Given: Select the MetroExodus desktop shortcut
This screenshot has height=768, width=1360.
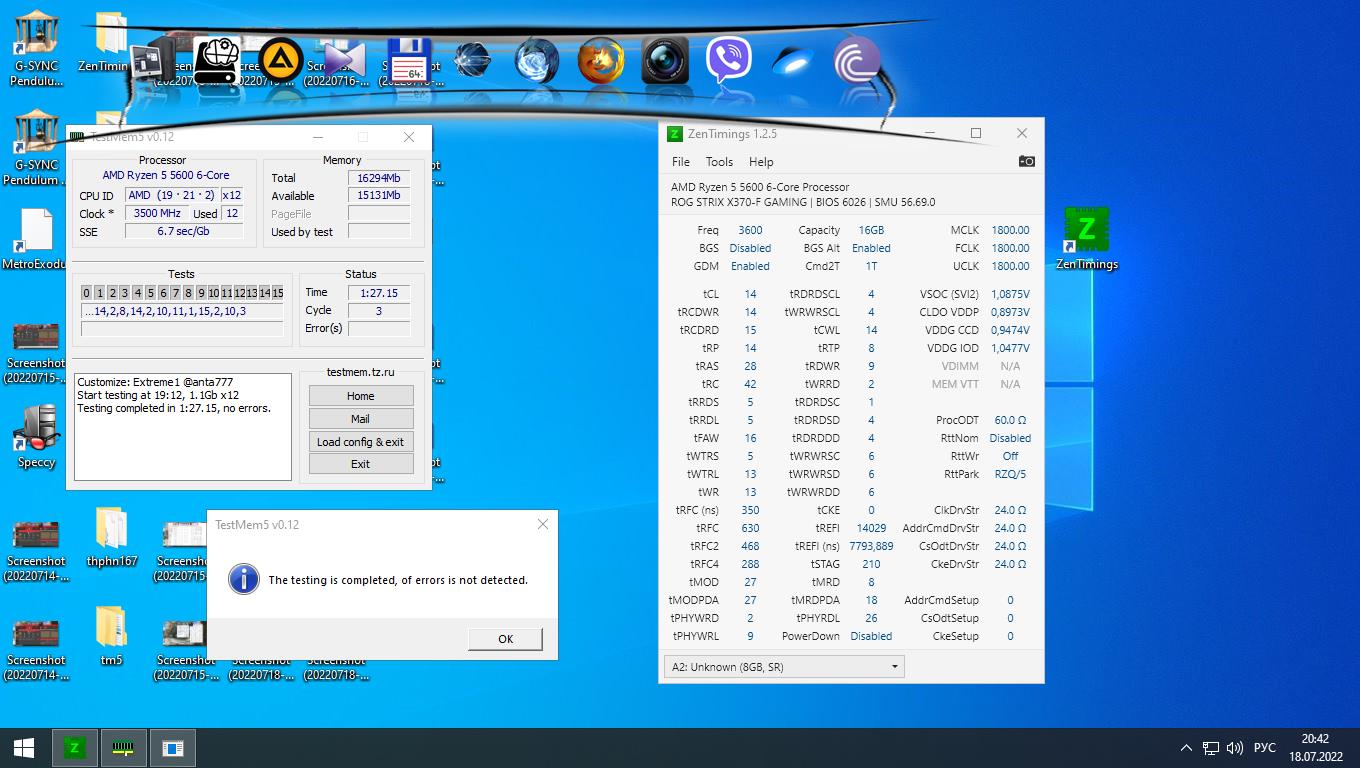Looking at the screenshot, I should click(35, 239).
